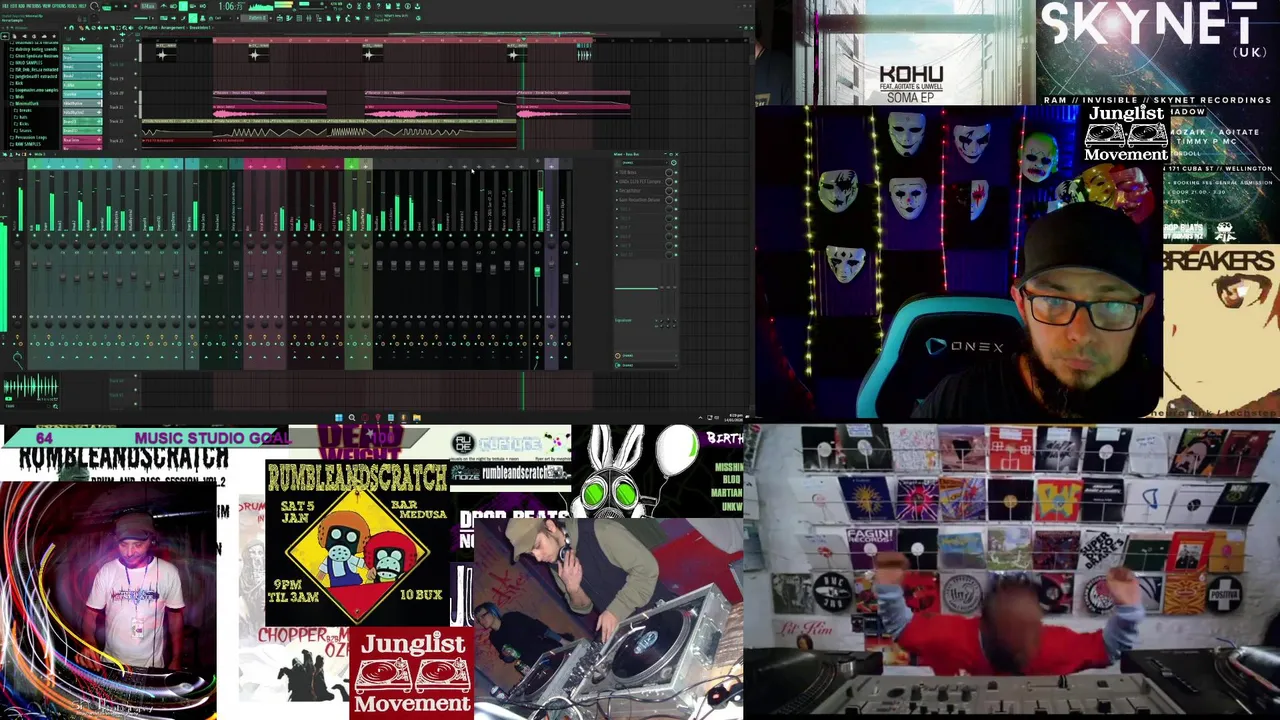Select the Mute tool in playlist

(x=99, y=28)
